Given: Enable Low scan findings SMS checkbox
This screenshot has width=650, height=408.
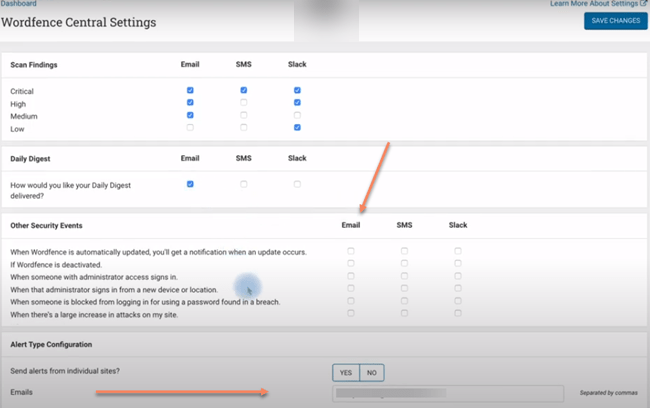Looking at the screenshot, I should (244, 128).
